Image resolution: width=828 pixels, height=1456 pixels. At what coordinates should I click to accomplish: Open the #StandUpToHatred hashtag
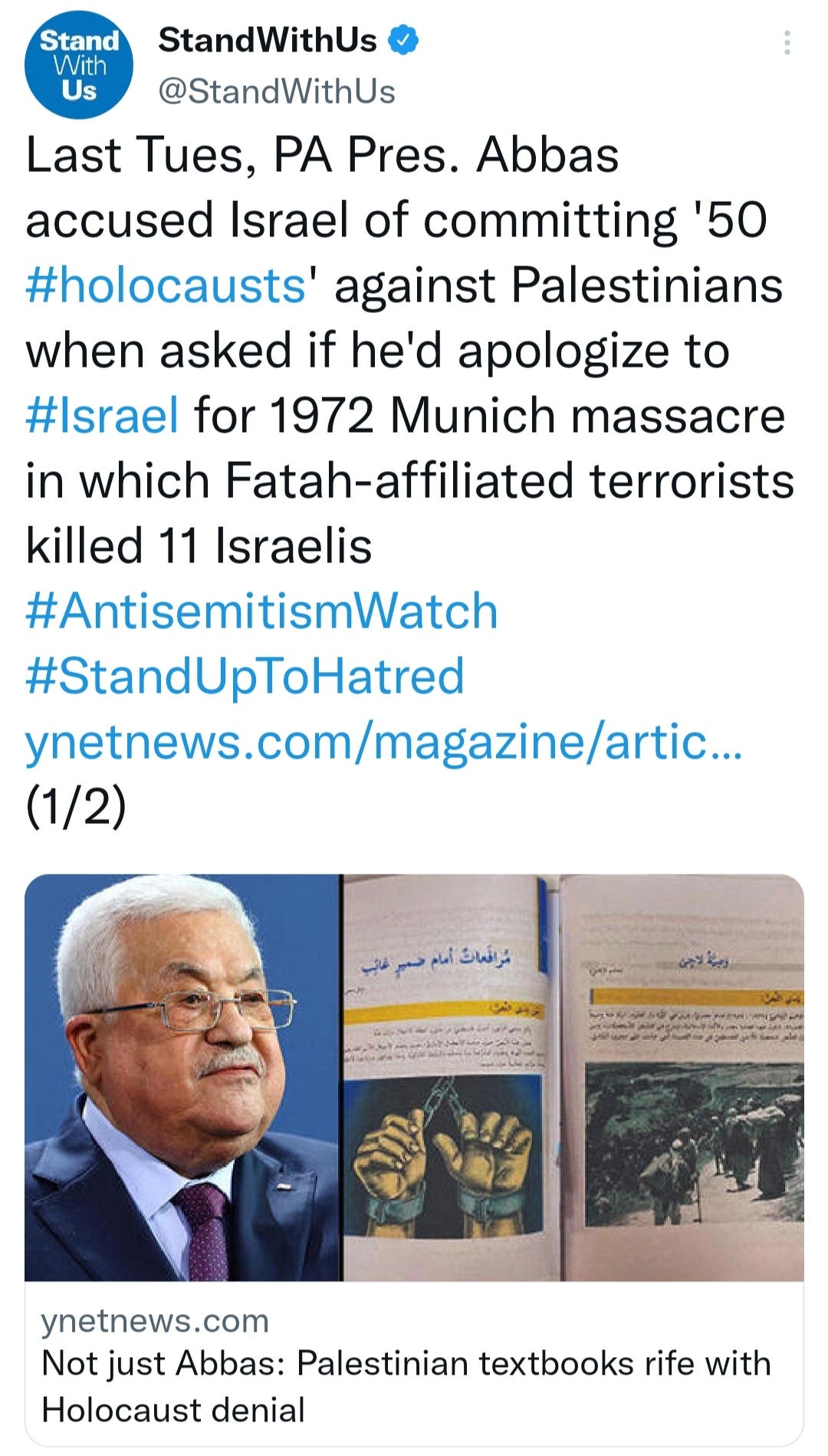[x=245, y=677]
